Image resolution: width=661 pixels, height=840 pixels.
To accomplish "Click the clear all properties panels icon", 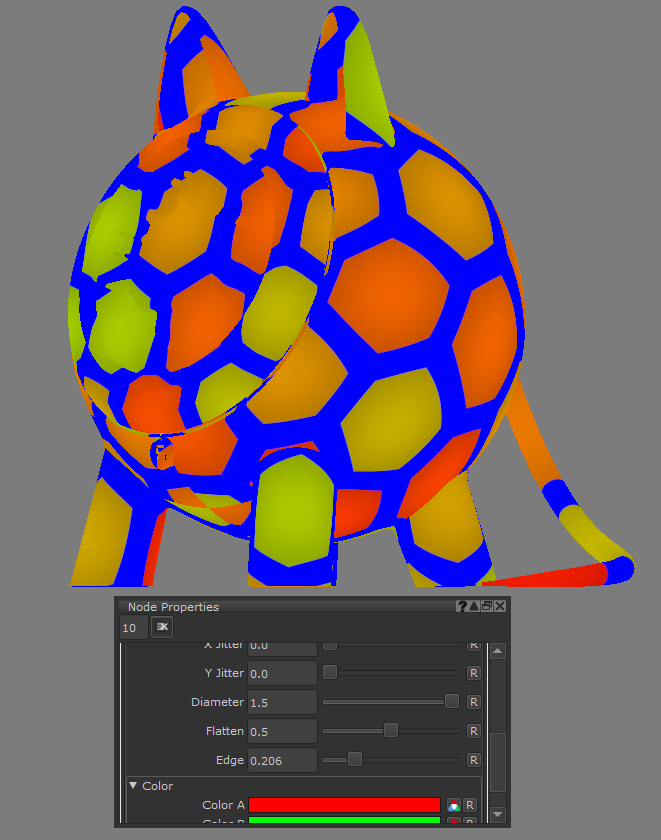I will pos(162,627).
